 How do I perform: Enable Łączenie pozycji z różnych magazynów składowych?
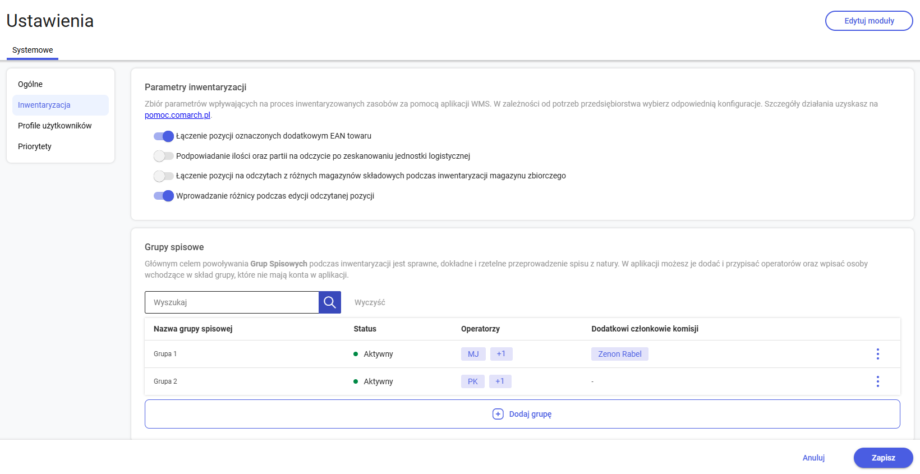(163, 176)
